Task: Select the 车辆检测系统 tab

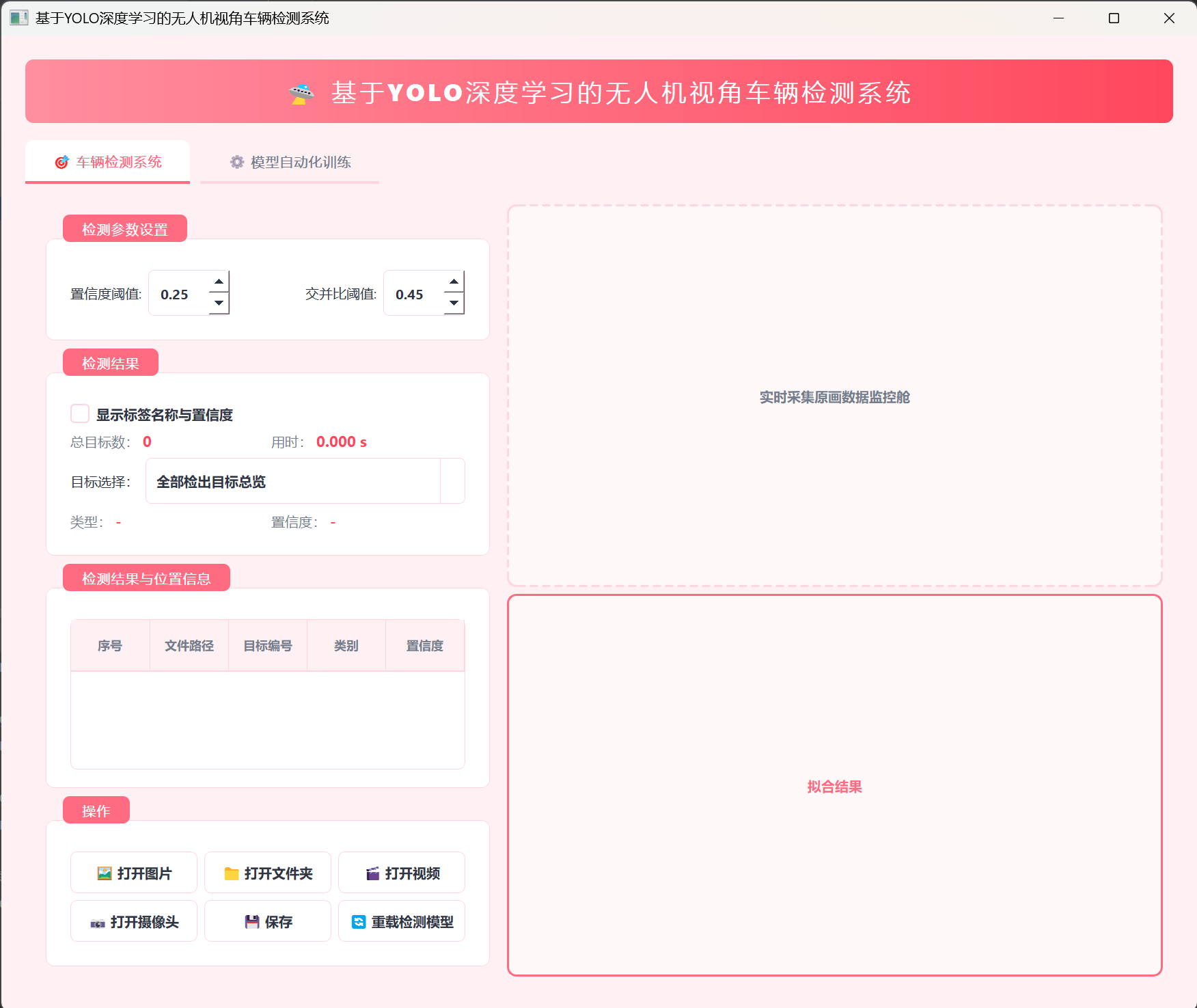Action: (107, 162)
